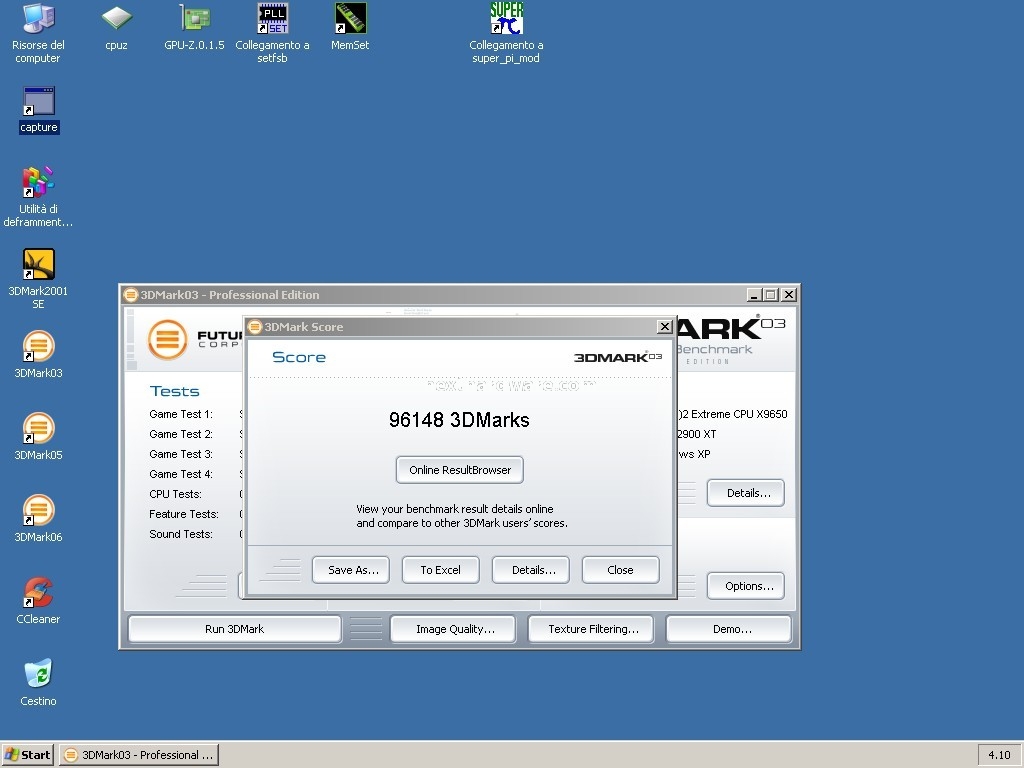Launch the Collegamento a setfsb shortcut
Image resolution: width=1024 pixels, height=768 pixels.
(x=272, y=33)
